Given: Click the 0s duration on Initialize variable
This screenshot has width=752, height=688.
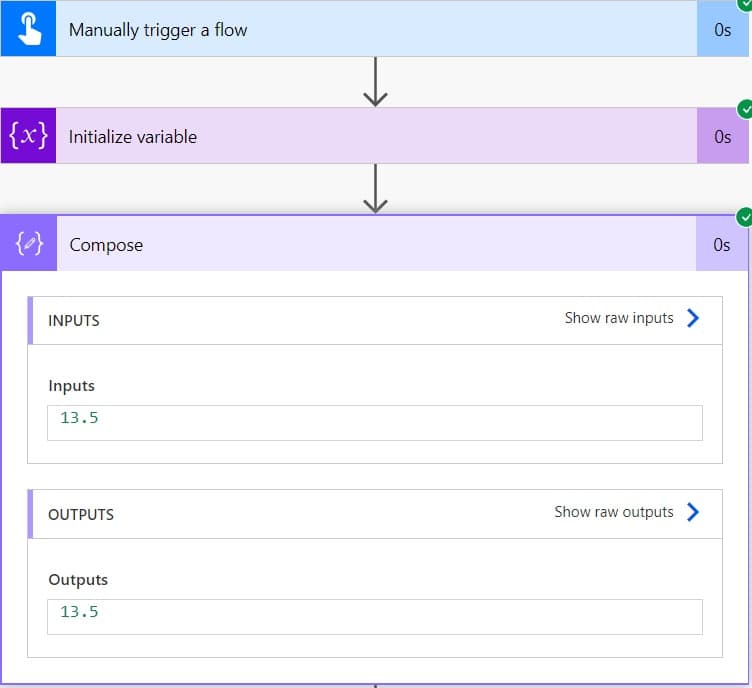Looking at the screenshot, I should click(722, 137).
